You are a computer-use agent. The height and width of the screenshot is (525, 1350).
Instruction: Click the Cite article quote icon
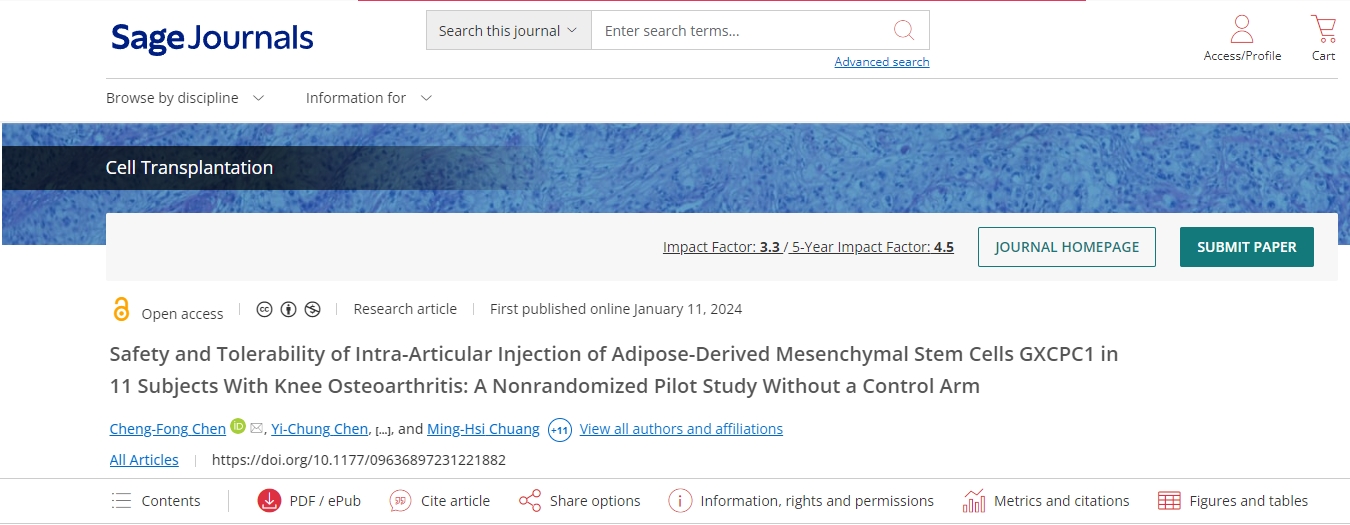coord(401,501)
